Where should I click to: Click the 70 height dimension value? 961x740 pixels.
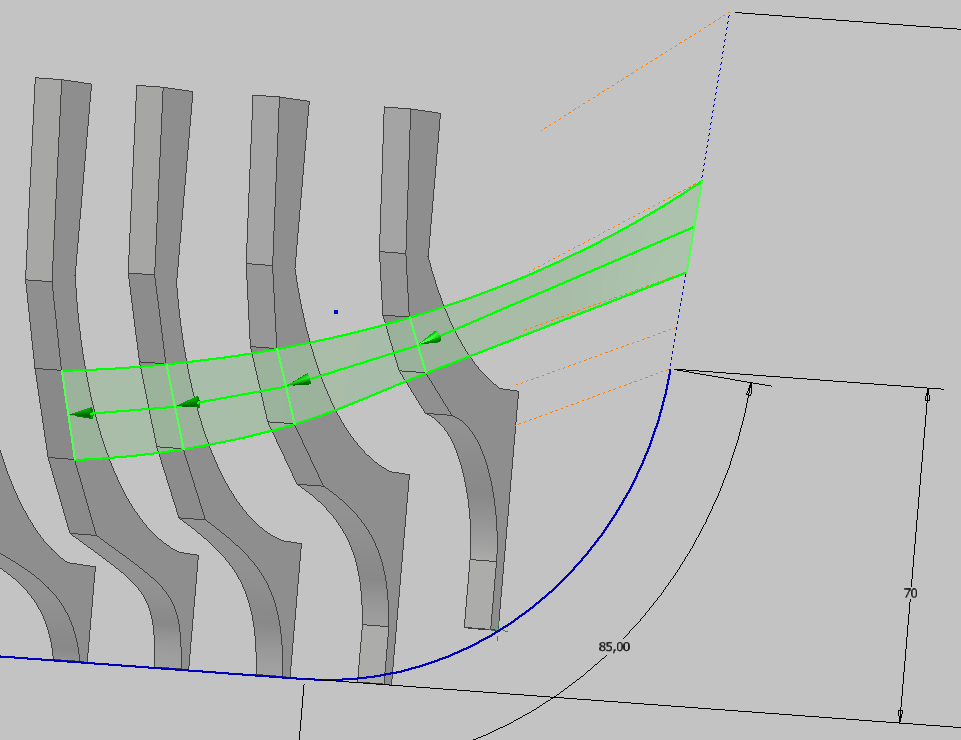pyautogui.click(x=910, y=593)
